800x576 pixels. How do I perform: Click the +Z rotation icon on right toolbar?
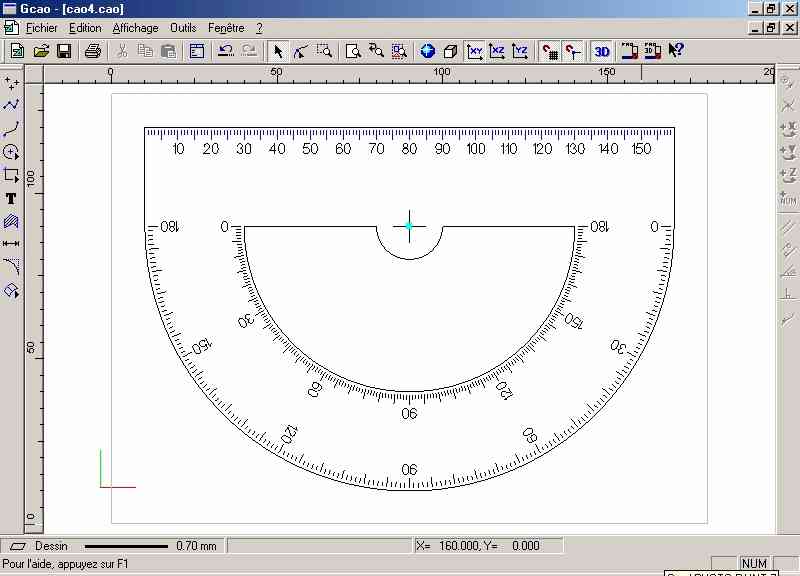click(x=788, y=175)
